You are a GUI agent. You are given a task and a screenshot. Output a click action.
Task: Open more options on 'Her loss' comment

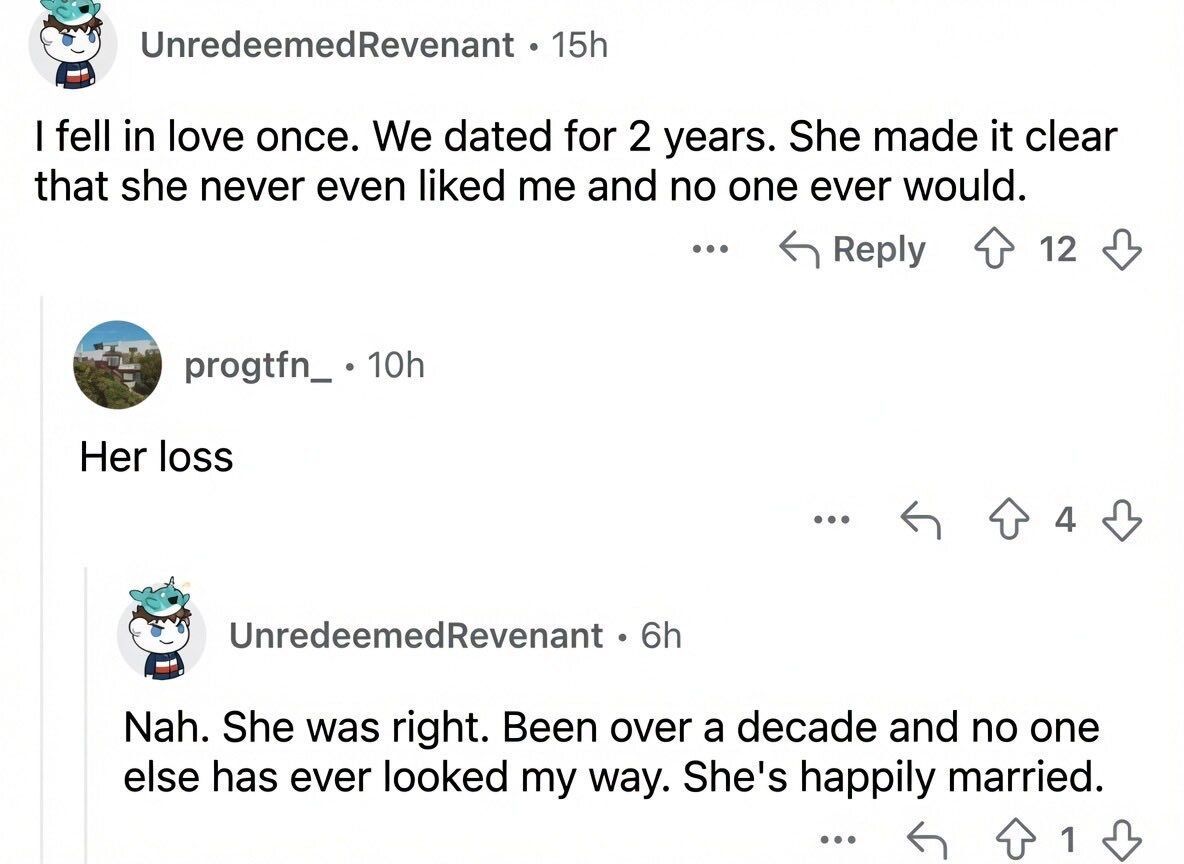tap(831, 520)
